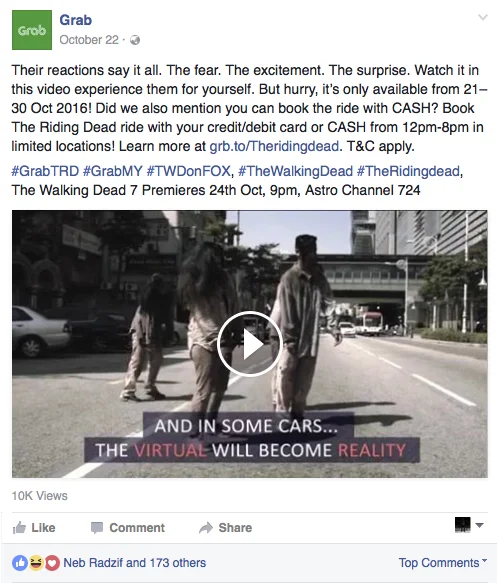
Task: Click the Like thumbs-up button
Action: pos(34,528)
